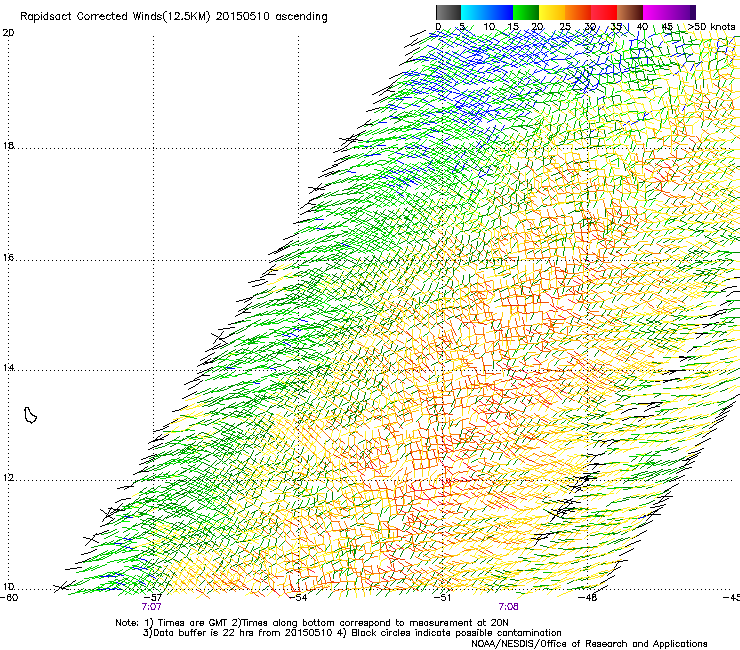Select the magenta 40-45 knots legend swatch
This screenshot has height=650, width=740.
pyautogui.click(x=656, y=12)
